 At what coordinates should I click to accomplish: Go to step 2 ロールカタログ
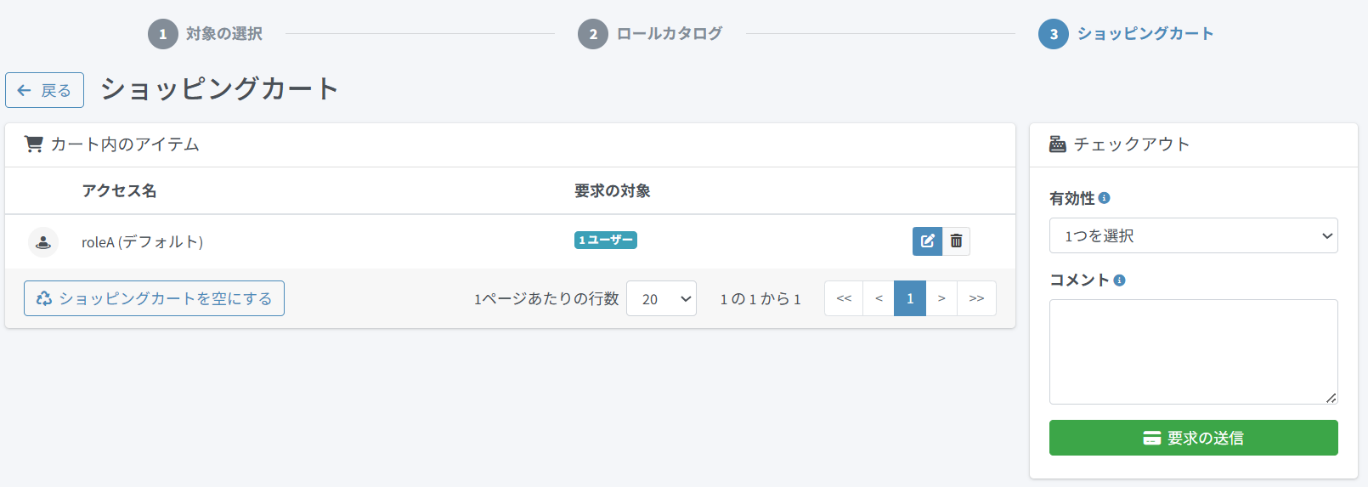coord(650,34)
